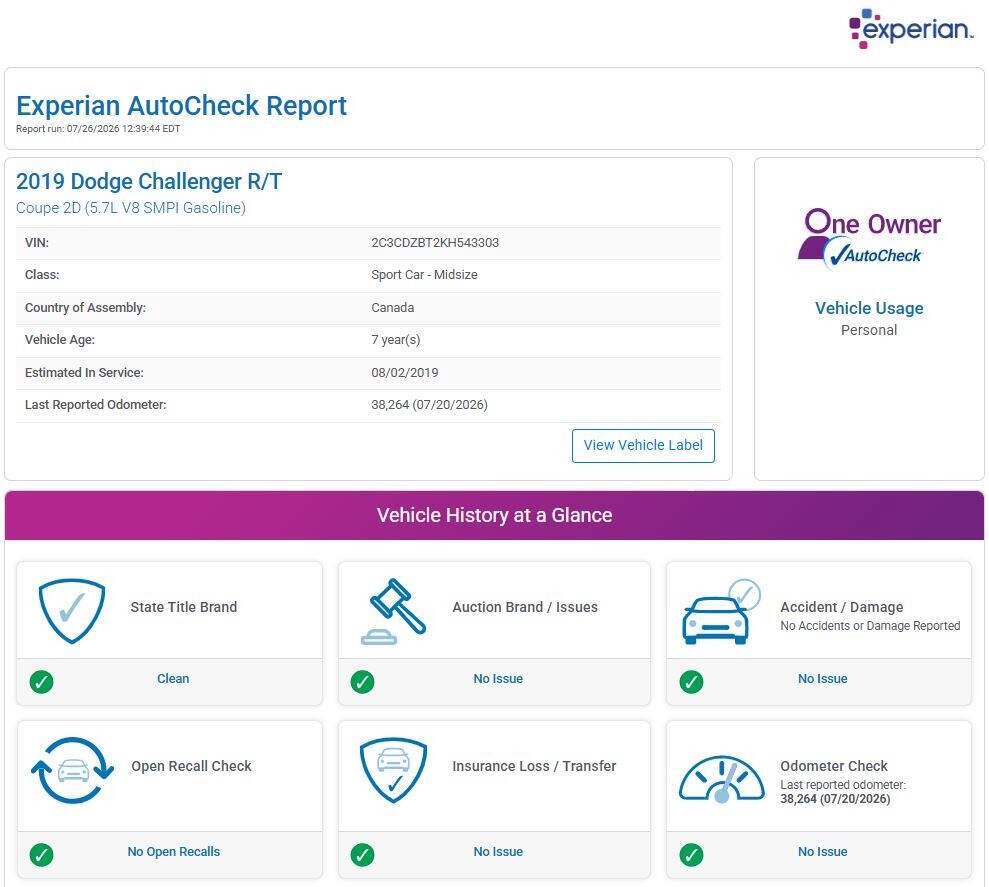Click the One Owner AutoCheck badge
This screenshot has height=887, width=989.
coord(869,239)
